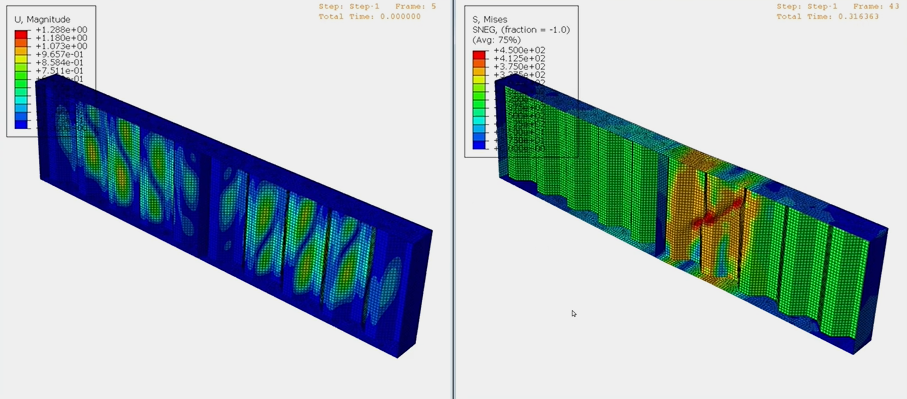Click yellow swatch beside +9.657e-01
907x399 pixels.
tap(21, 58)
